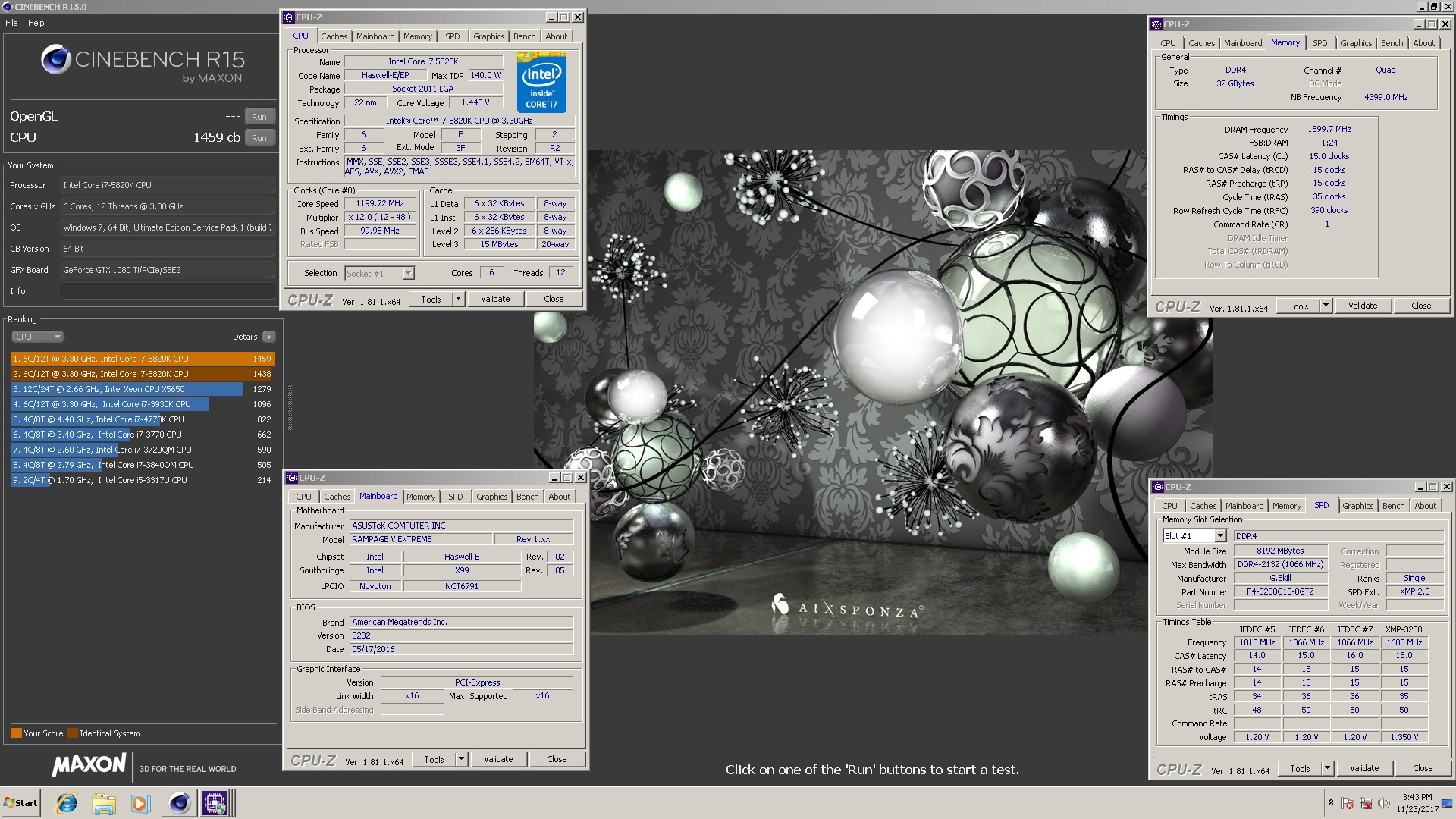Viewport: 1456px width, 819px height.
Task: Open the Socket #1 selection dropdown
Action: tap(379, 273)
